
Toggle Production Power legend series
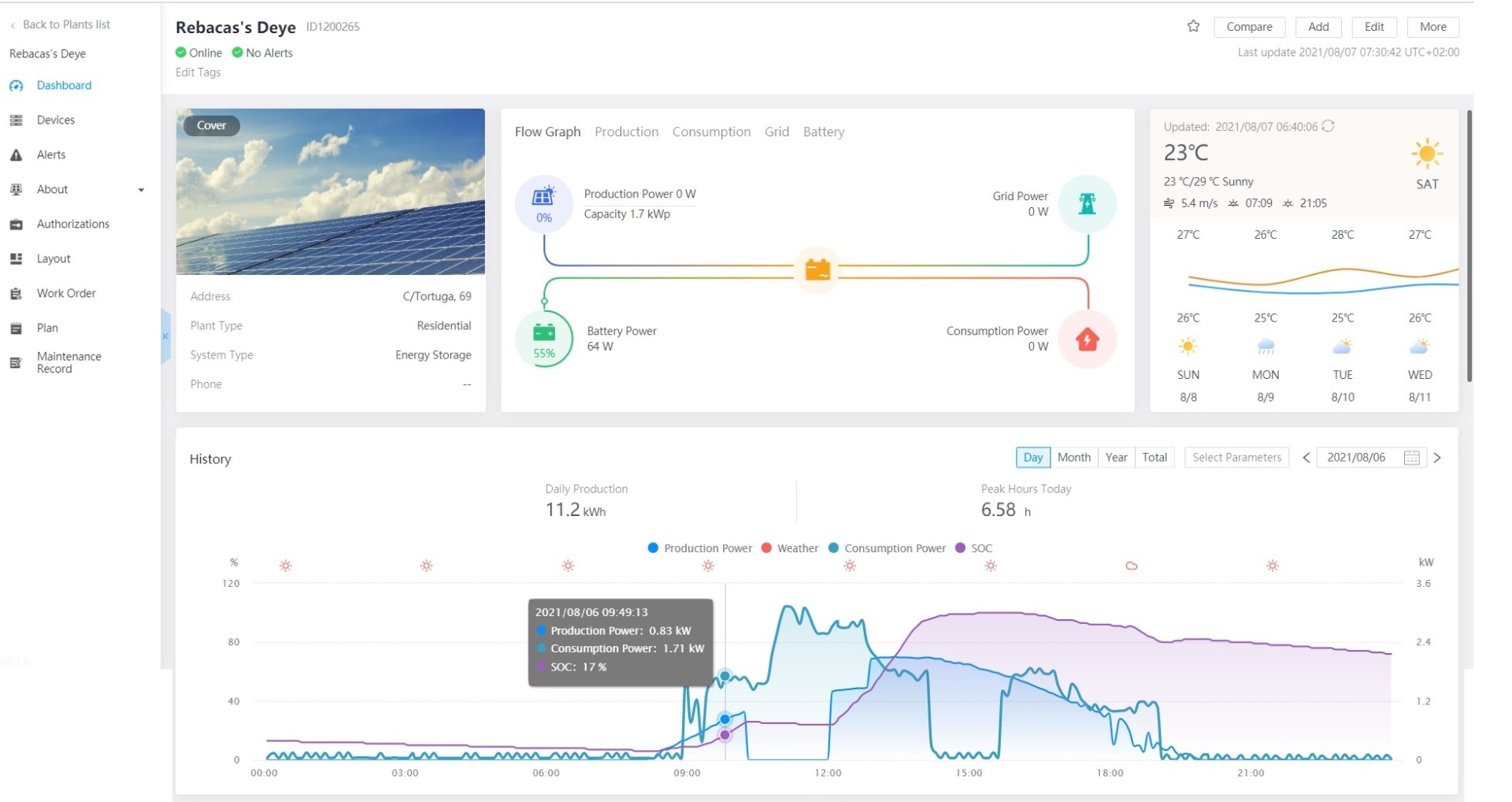click(699, 548)
